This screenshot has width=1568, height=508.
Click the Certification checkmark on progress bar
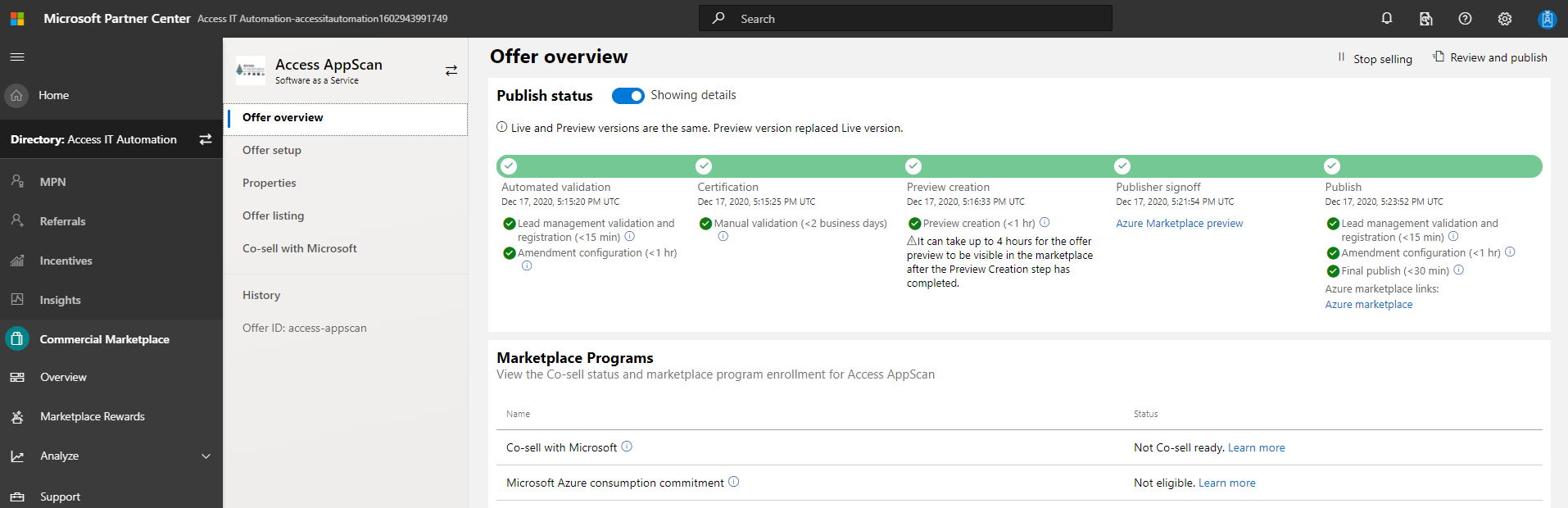[704, 166]
